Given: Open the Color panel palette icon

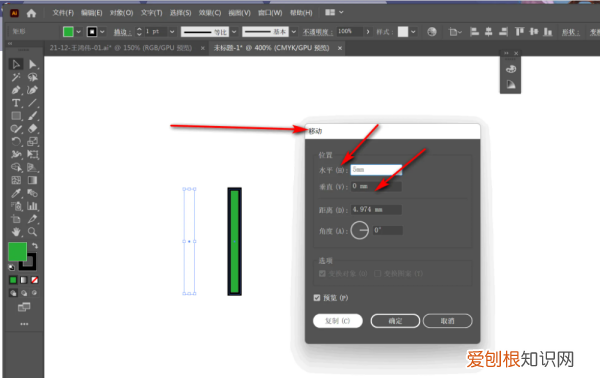Looking at the screenshot, I should pyautogui.click(x=511, y=69).
